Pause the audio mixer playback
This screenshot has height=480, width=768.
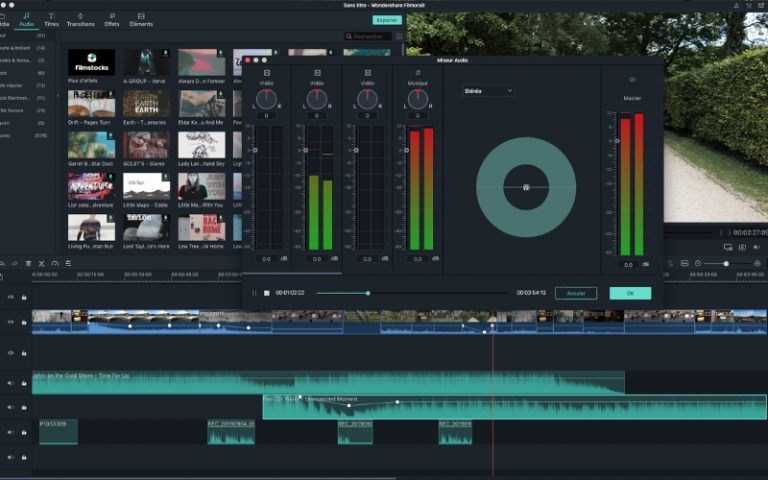(254, 293)
